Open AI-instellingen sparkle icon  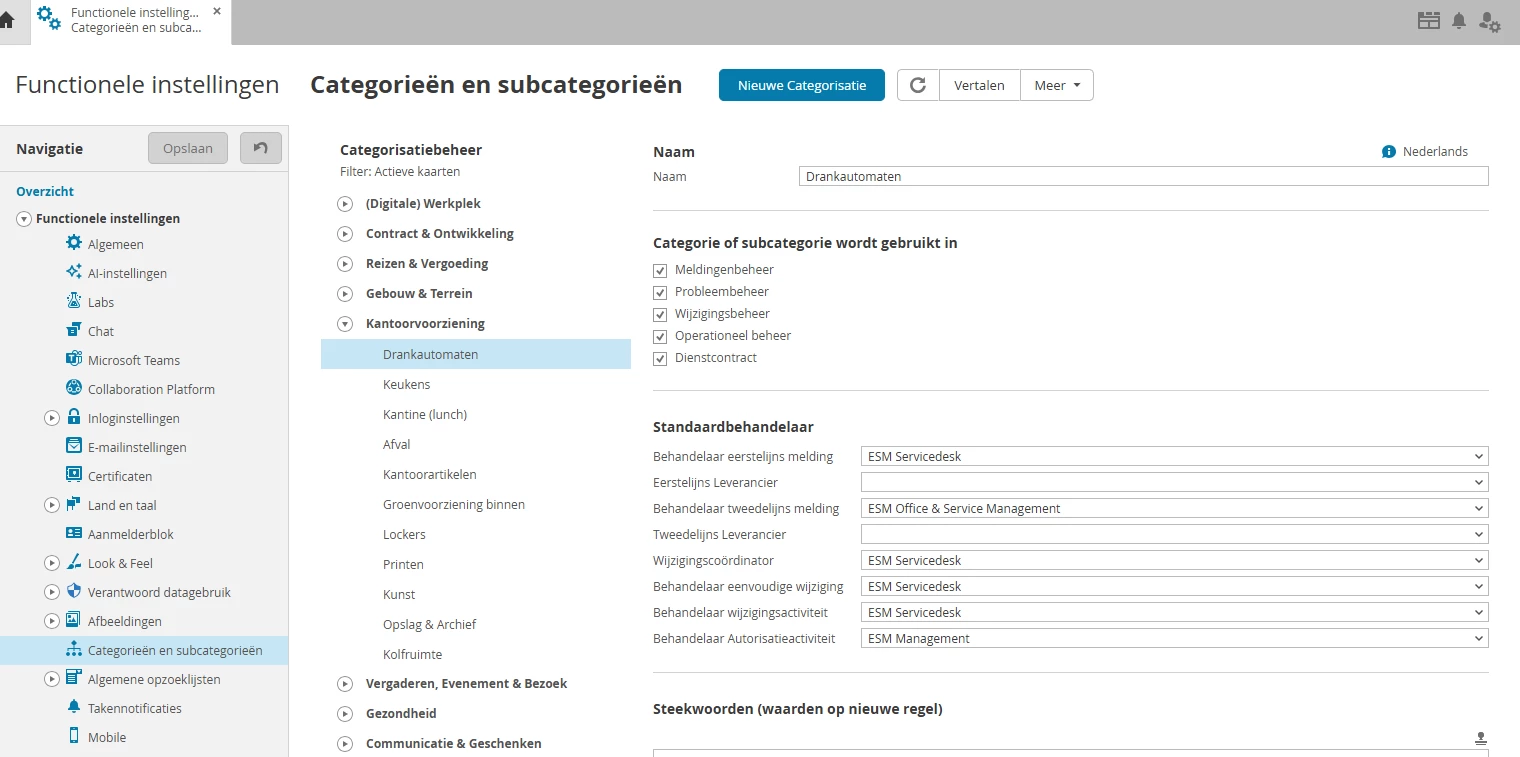[x=74, y=272]
